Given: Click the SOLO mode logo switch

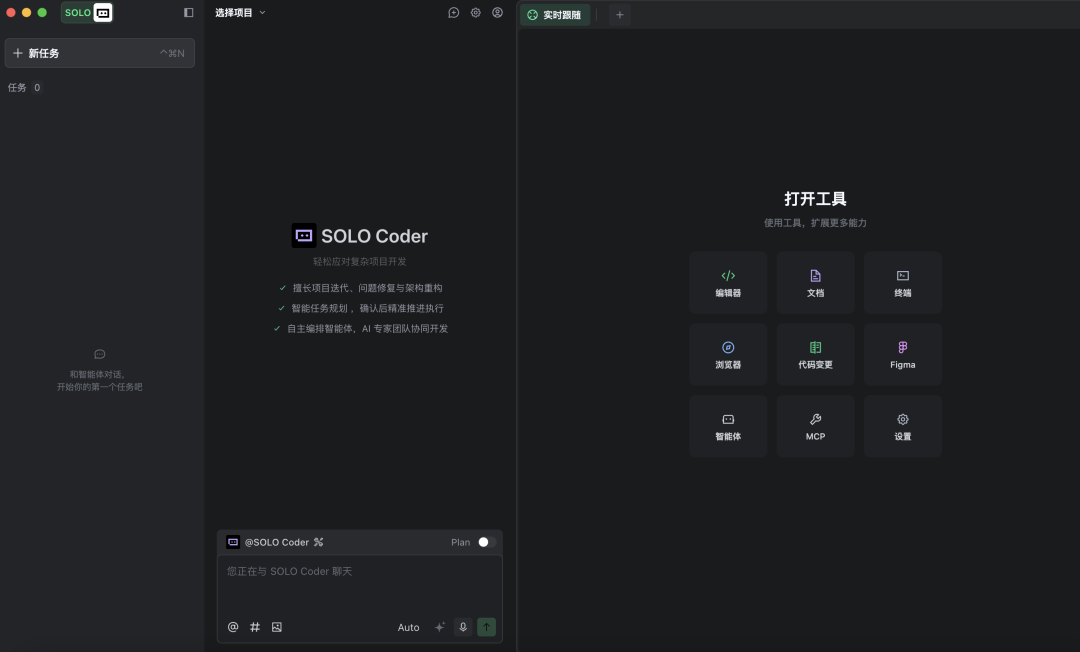Looking at the screenshot, I should pos(87,12).
